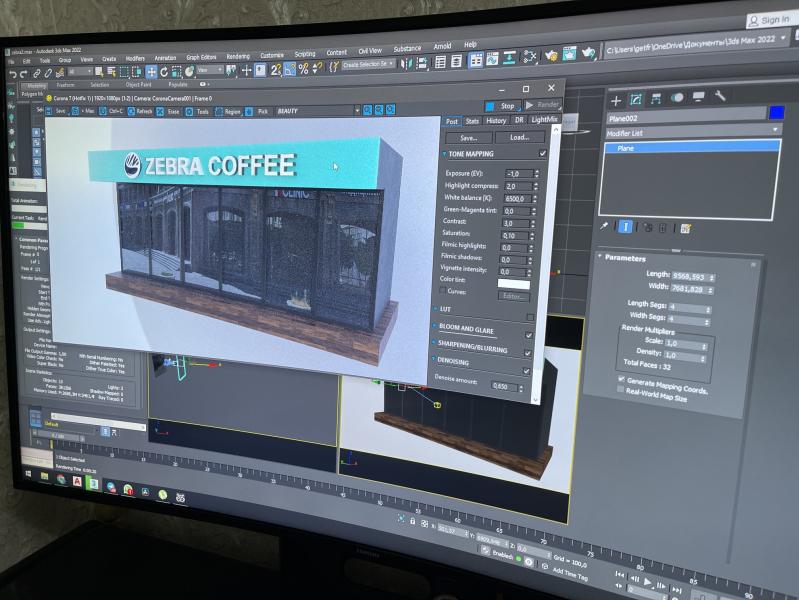Open Rendered Frame Window icon
Screen dimensions: 799x600
pyautogui.click(x=569, y=54)
